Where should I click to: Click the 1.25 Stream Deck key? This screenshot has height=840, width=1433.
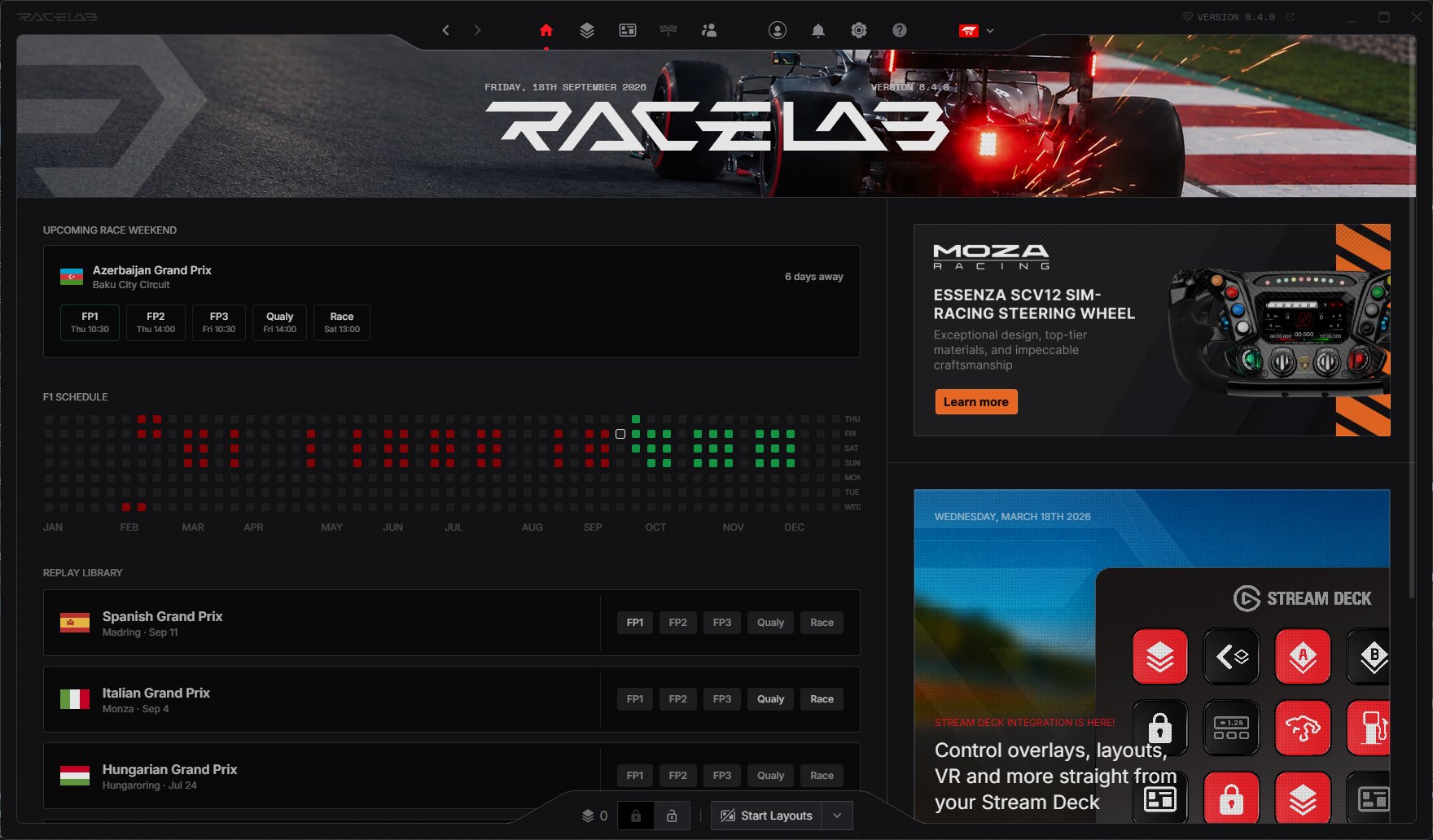pos(1231,728)
